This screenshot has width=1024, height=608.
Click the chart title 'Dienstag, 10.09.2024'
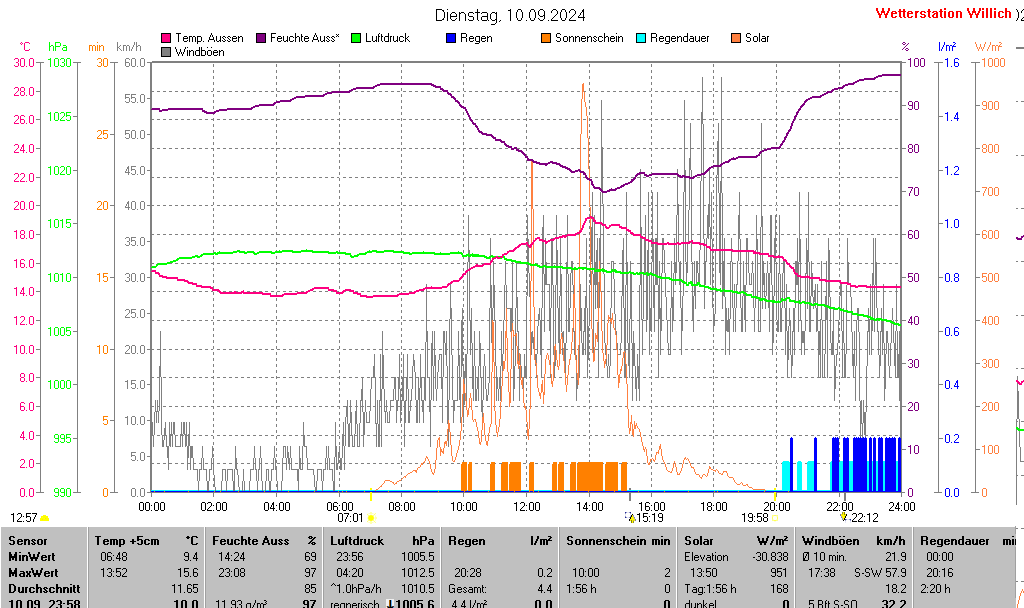pyautogui.click(x=510, y=15)
